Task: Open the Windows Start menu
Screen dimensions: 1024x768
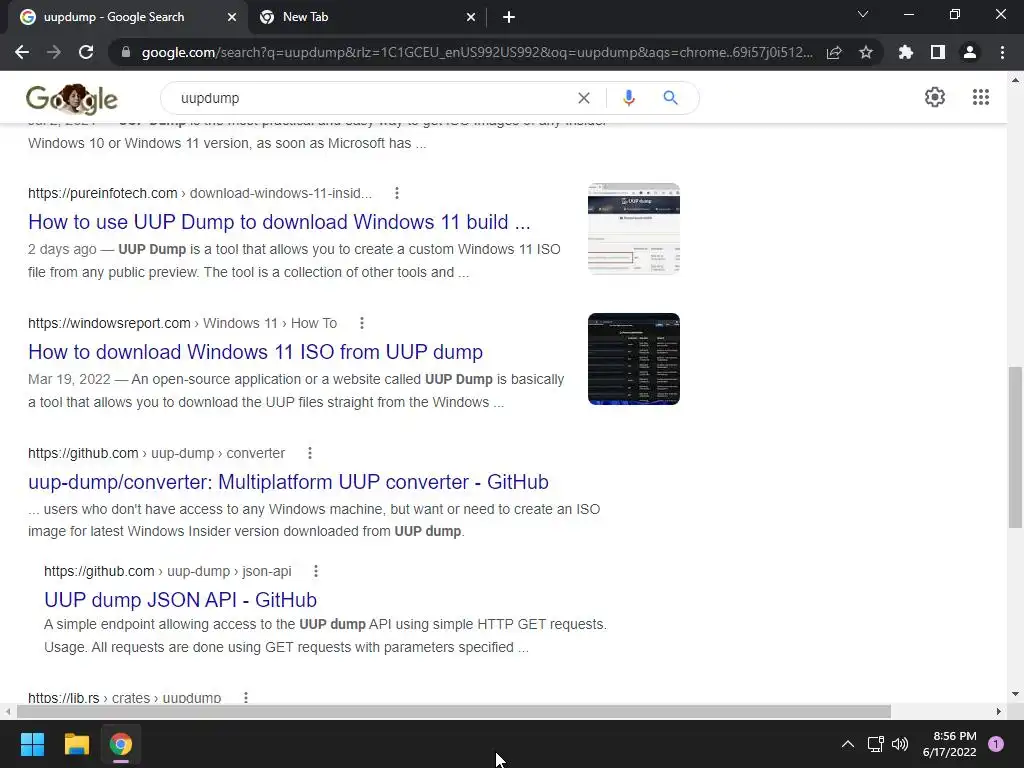Action: pos(32,744)
